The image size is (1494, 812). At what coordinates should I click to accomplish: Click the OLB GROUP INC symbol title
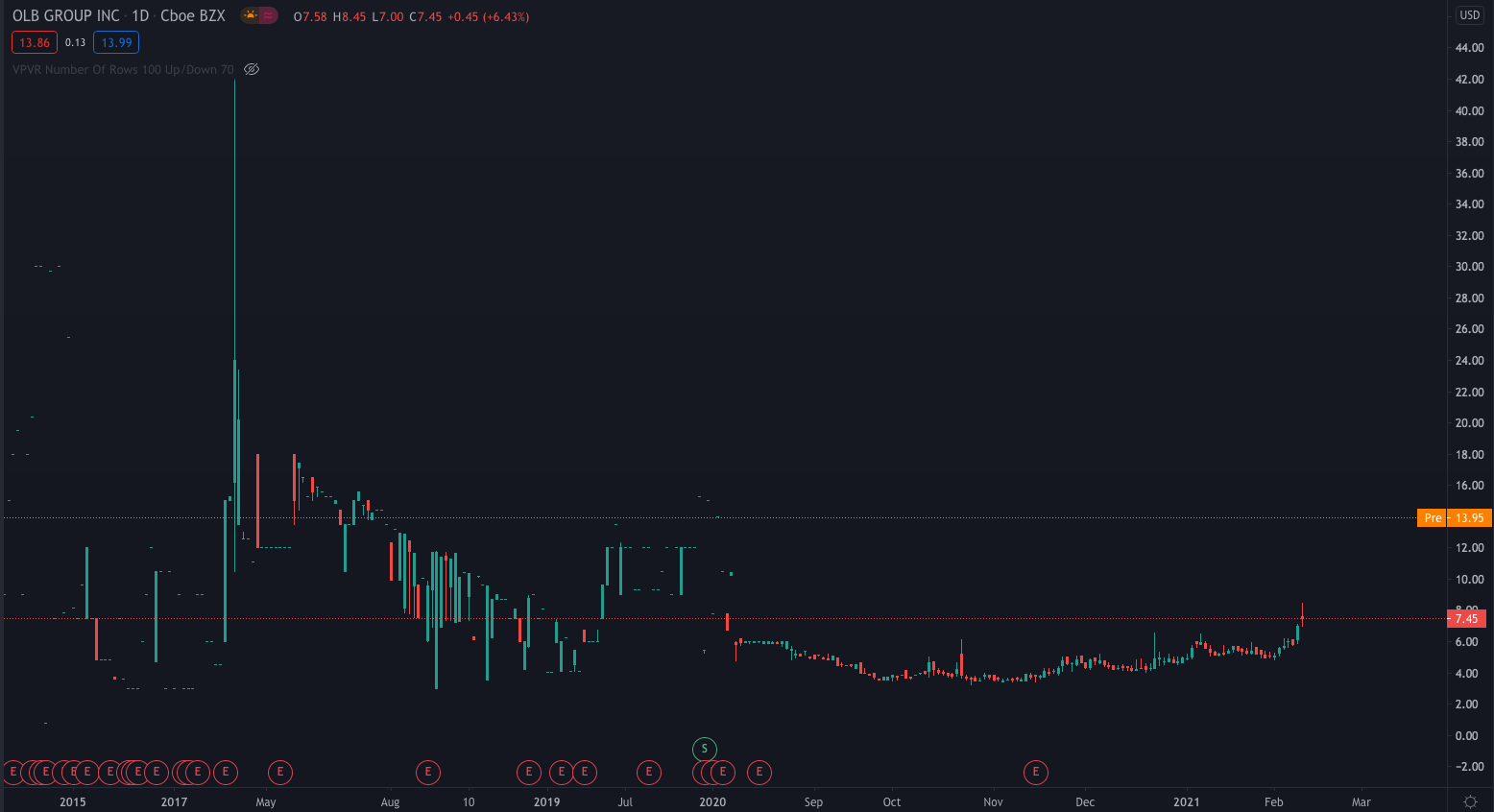(66, 16)
